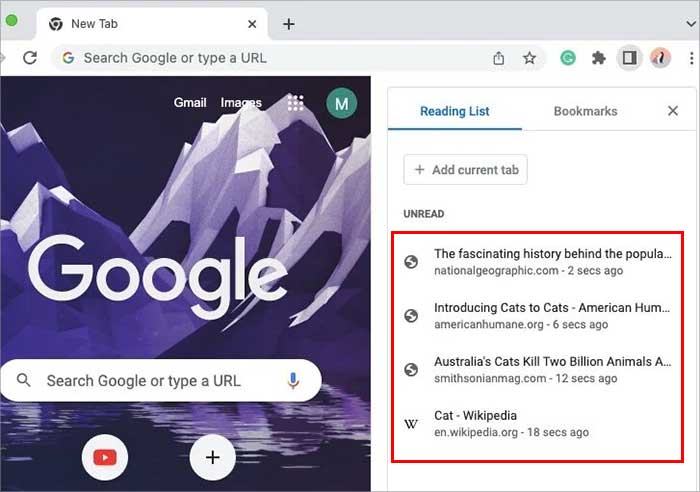Click the globe icon beside nationalgeographic.com
Viewport: 700px width, 492px height.
(x=411, y=262)
